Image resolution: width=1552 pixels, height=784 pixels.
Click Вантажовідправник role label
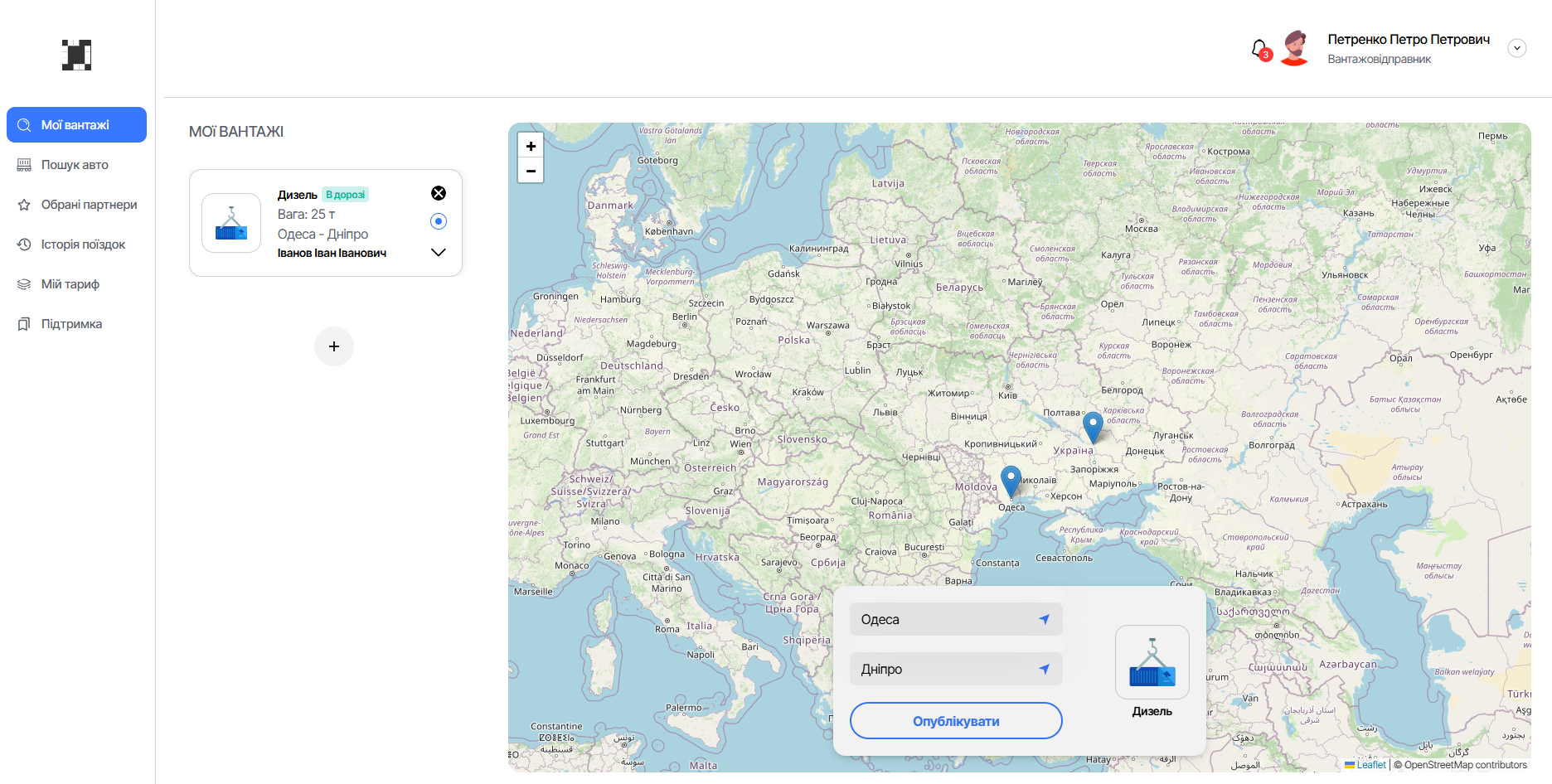coord(1380,59)
